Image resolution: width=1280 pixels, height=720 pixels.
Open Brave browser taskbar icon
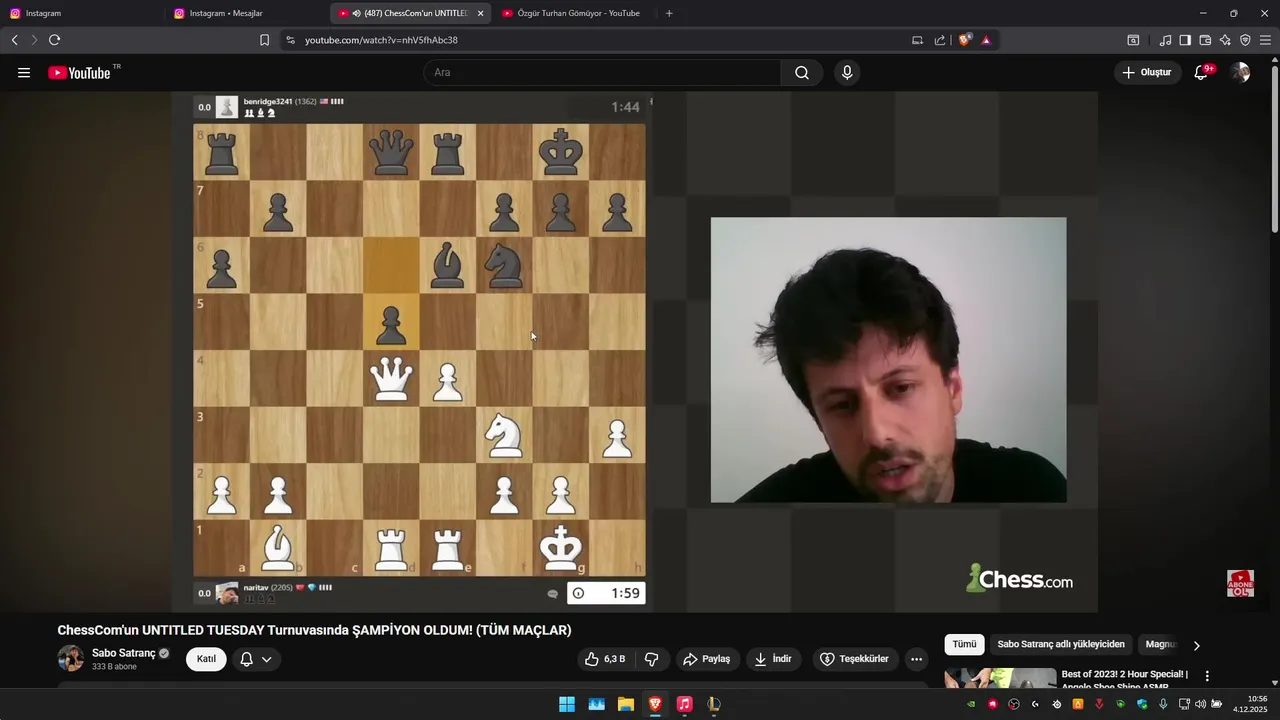(x=655, y=704)
